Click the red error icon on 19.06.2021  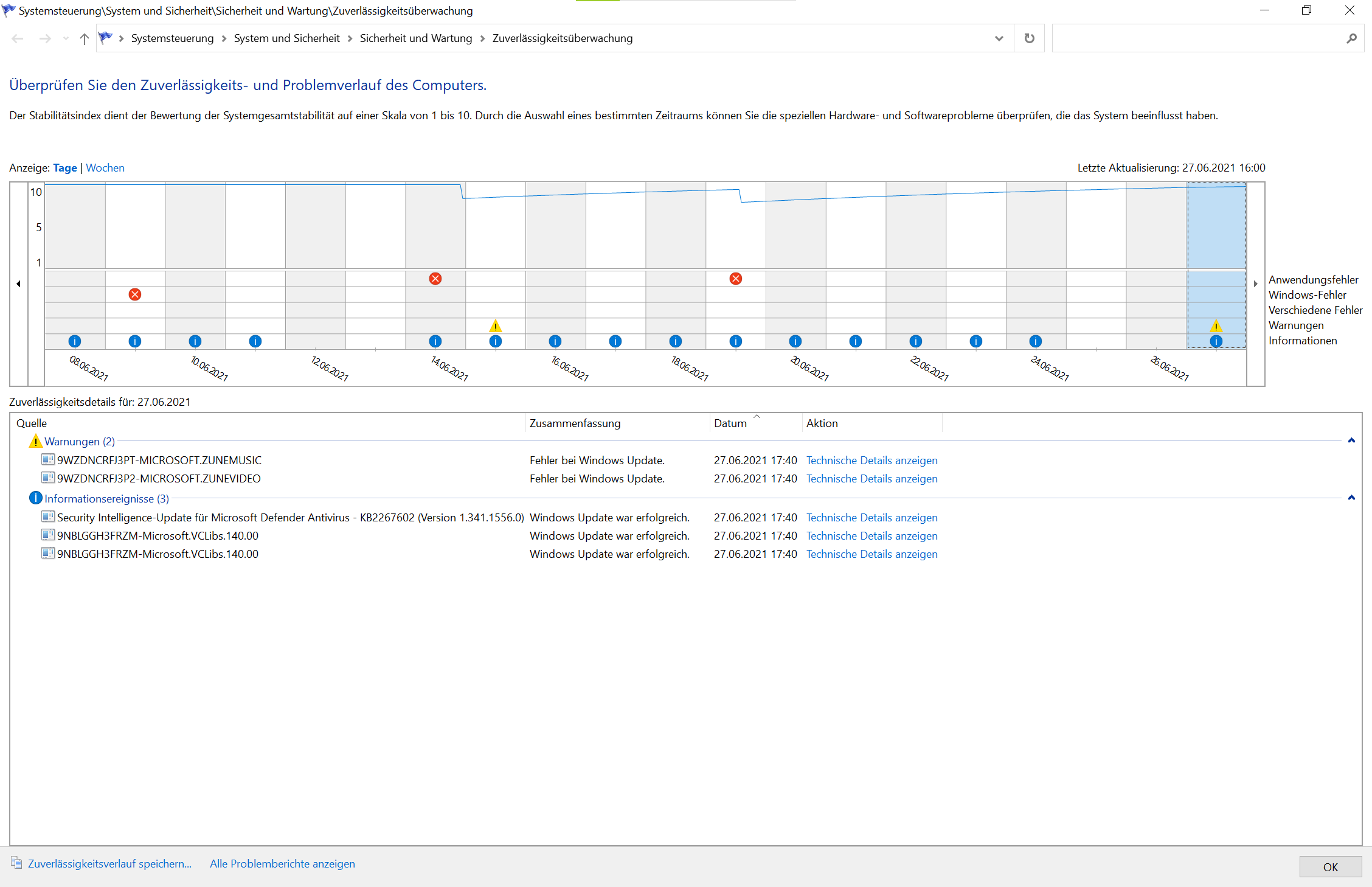(x=736, y=279)
